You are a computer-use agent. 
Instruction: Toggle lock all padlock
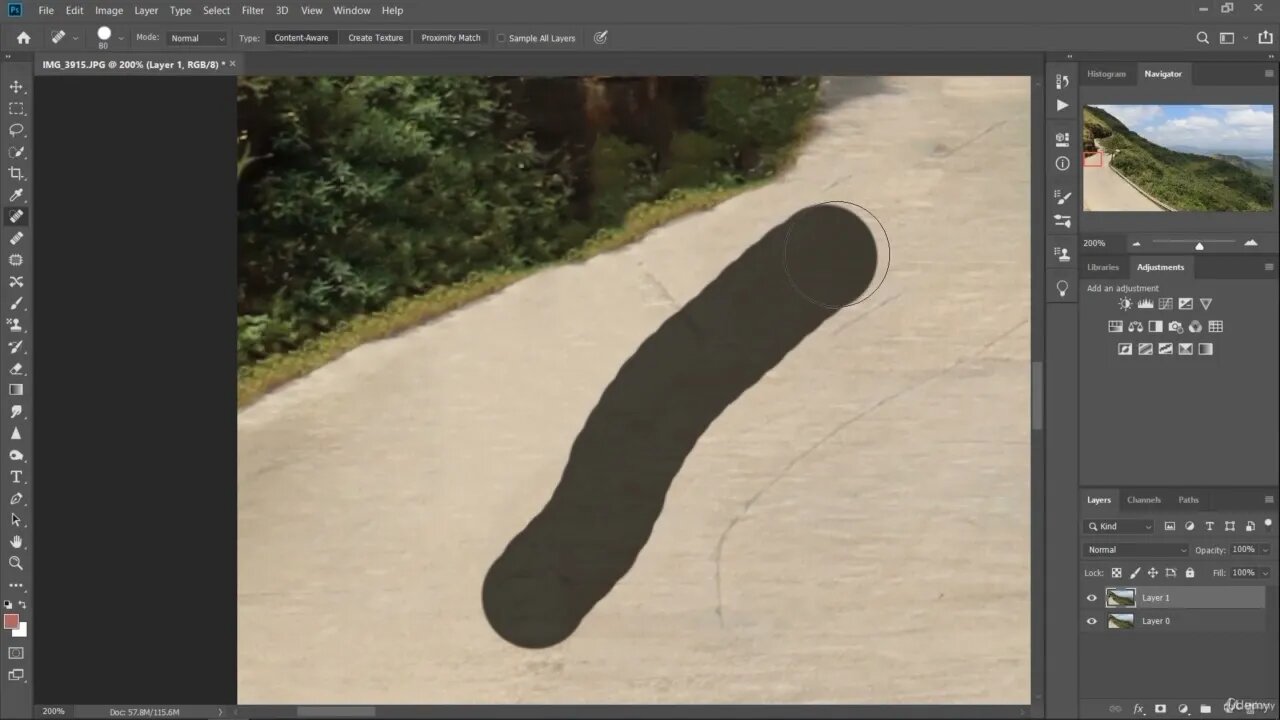pos(1190,573)
